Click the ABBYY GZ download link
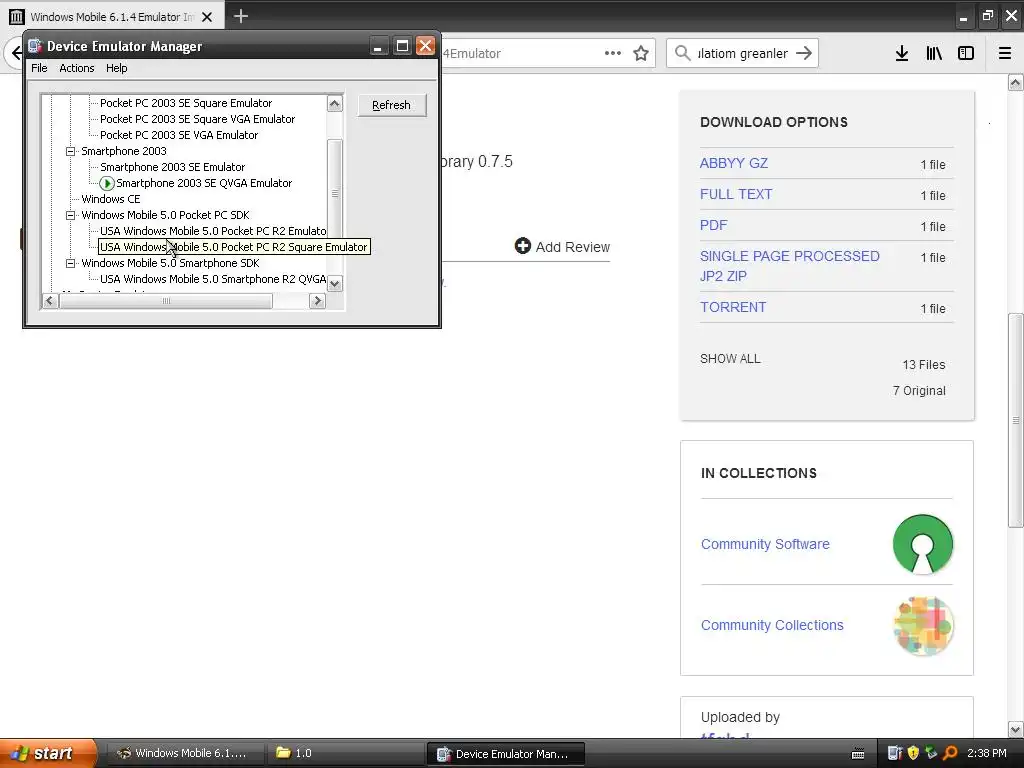The width and height of the screenshot is (1024, 768). (733, 163)
